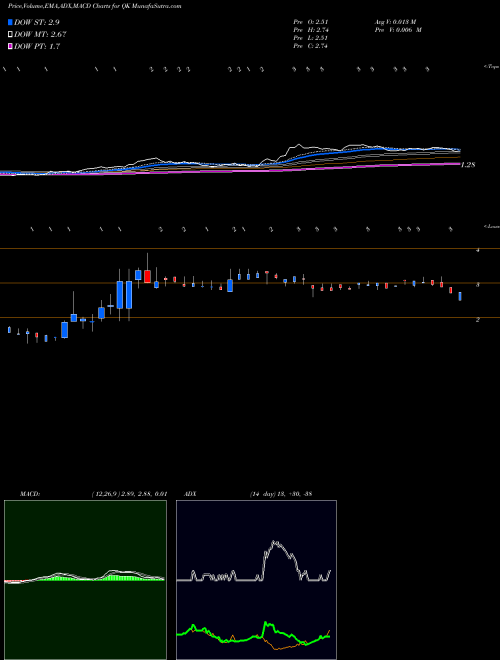Click the price axis label 2
Screen dimensions: 500x660
[x=478, y=320]
